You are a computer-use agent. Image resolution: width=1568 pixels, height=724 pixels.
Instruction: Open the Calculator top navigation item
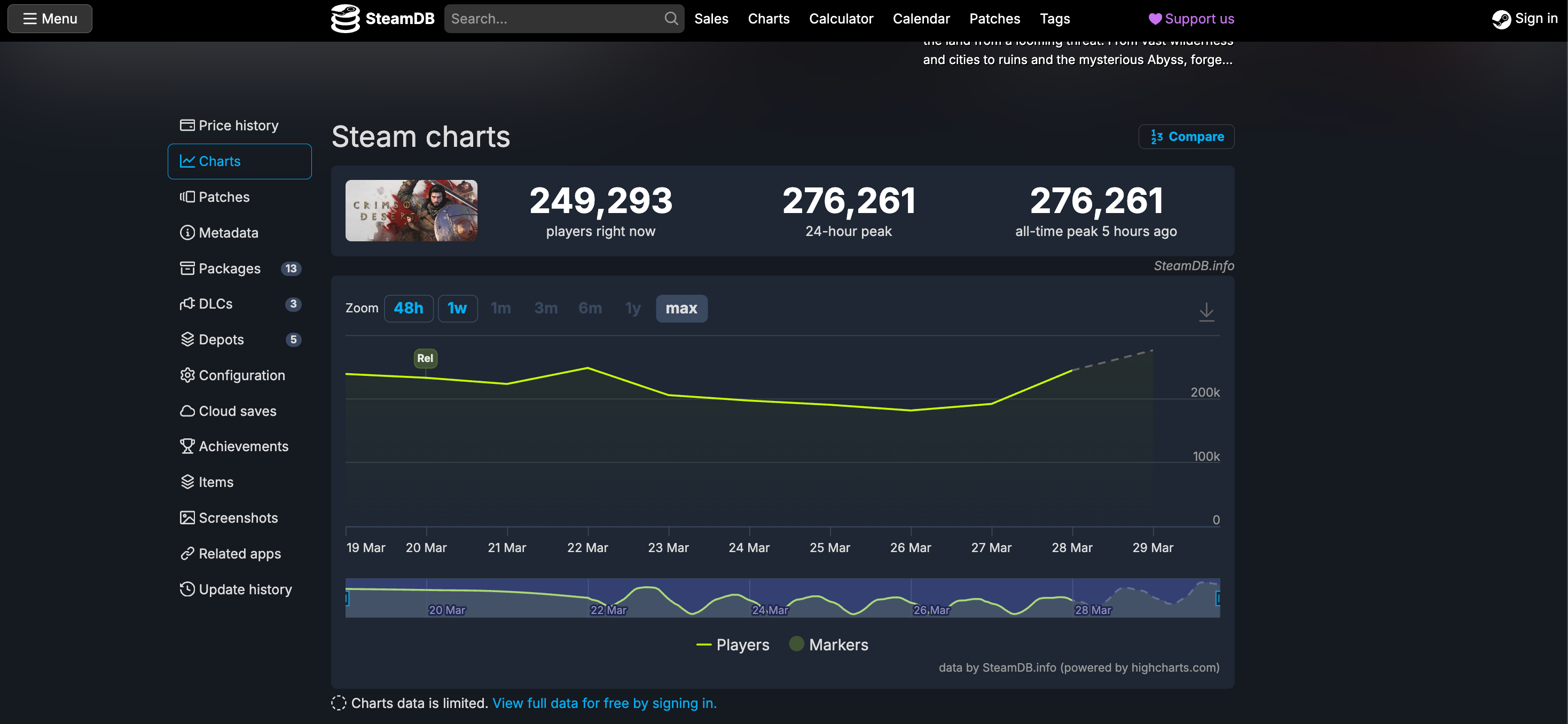click(x=841, y=18)
